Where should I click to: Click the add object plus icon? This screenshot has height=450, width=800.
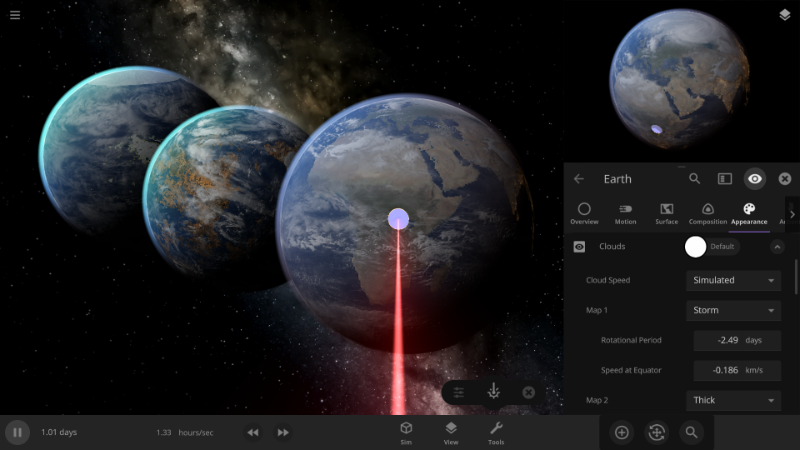[621, 432]
